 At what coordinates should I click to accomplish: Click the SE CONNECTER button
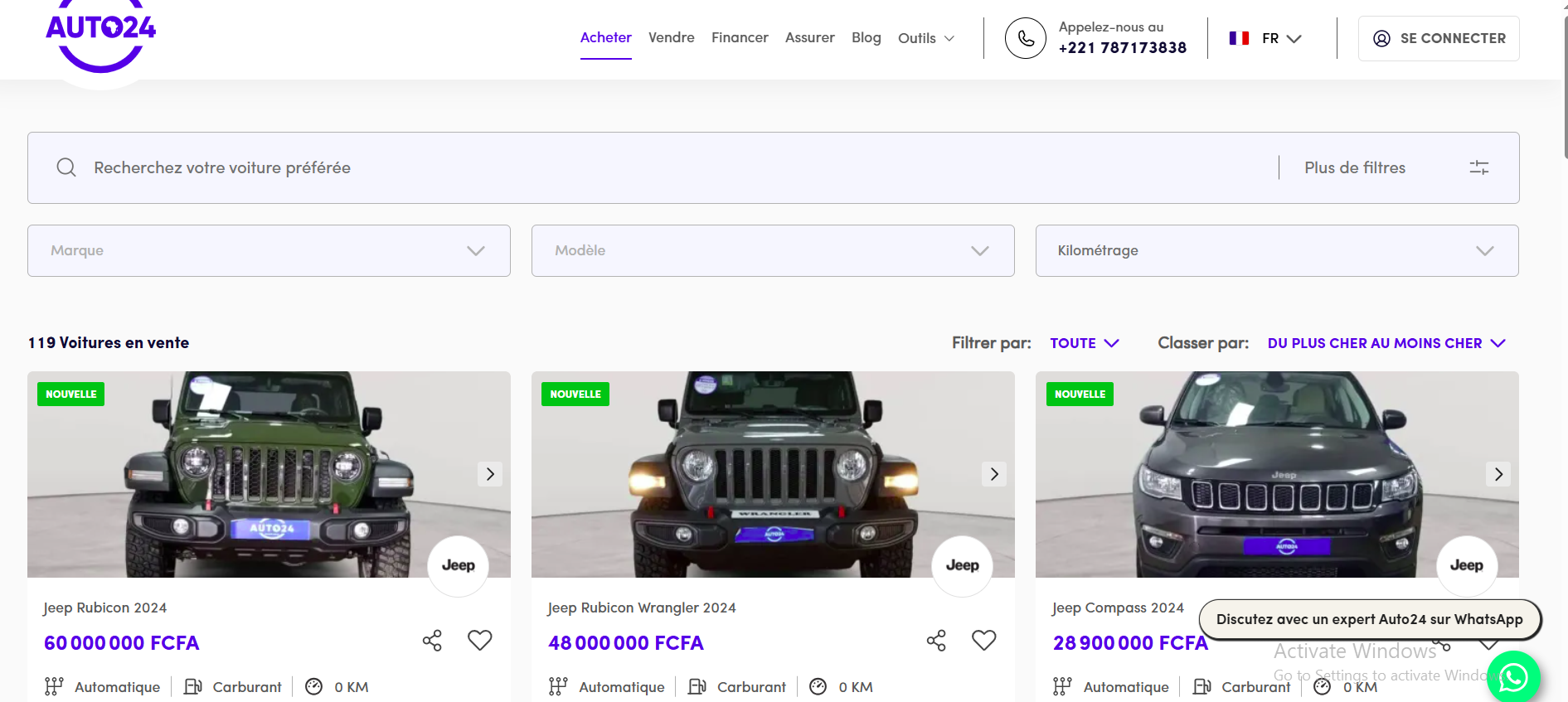tap(1439, 38)
